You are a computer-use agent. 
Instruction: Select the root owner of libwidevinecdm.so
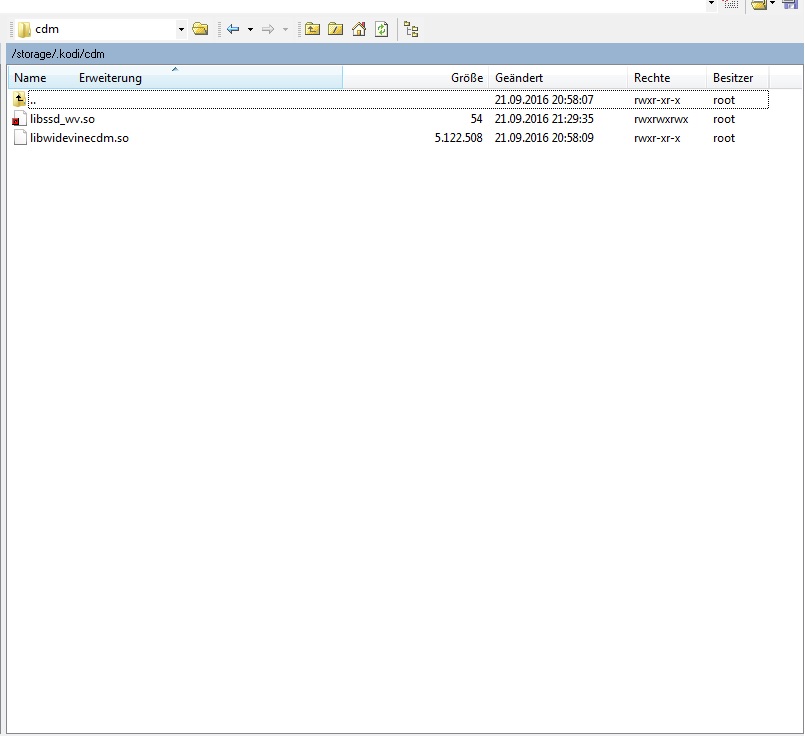click(724, 139)
